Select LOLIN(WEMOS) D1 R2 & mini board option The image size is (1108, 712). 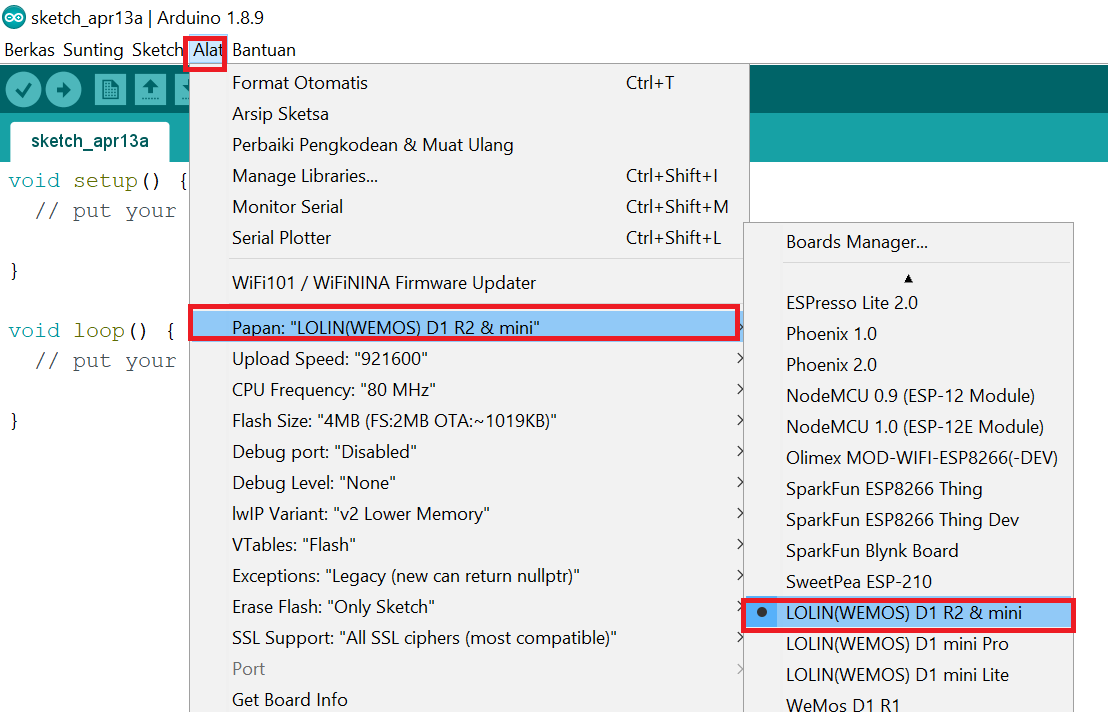tap(904, 613)
